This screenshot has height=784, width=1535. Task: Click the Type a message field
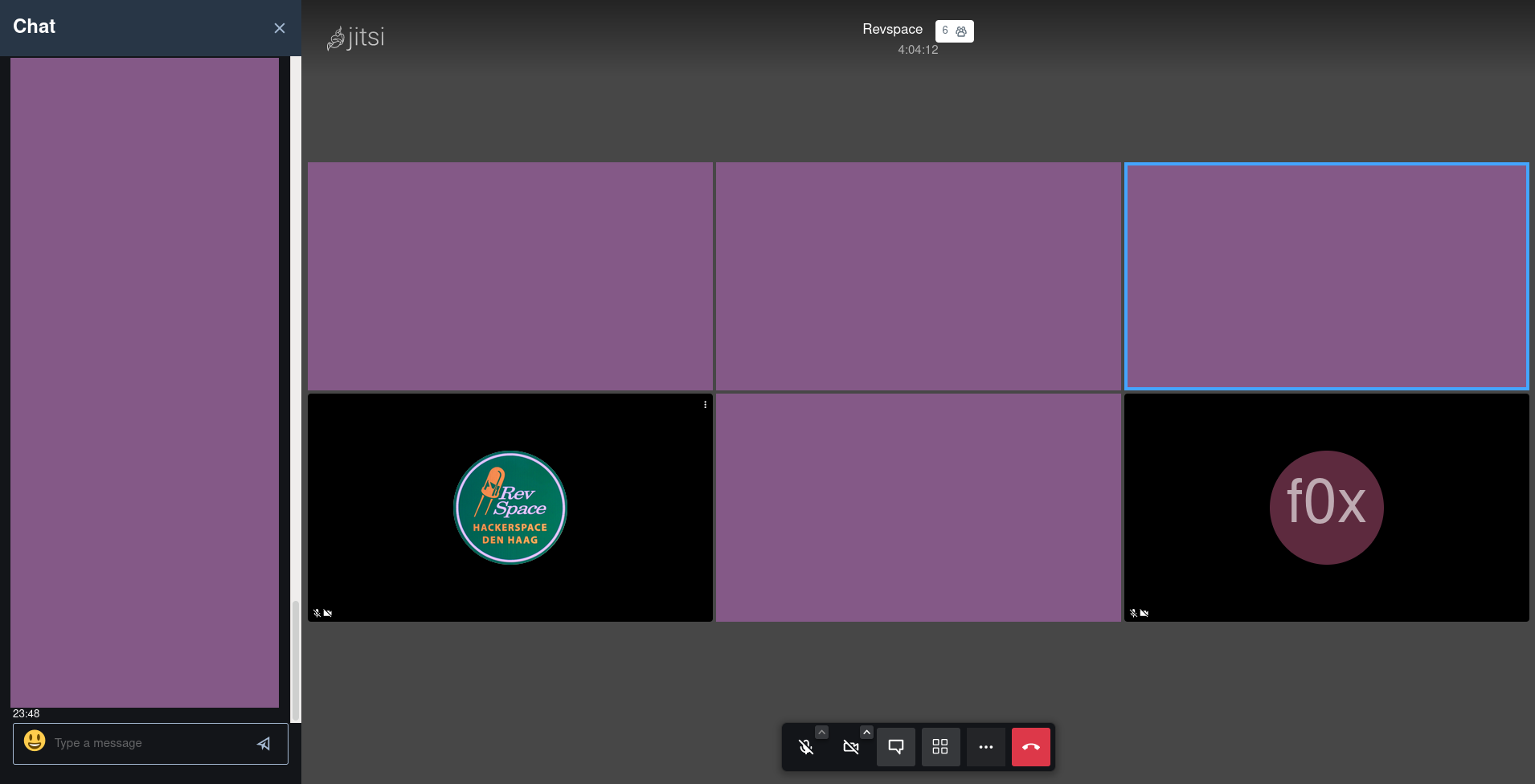point(149,743)
